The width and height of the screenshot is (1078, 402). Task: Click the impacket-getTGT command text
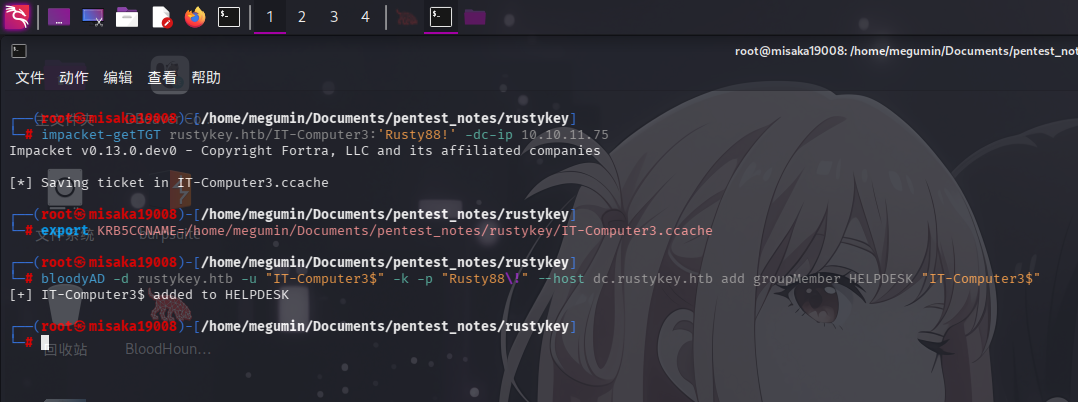[x=102, y=135]
